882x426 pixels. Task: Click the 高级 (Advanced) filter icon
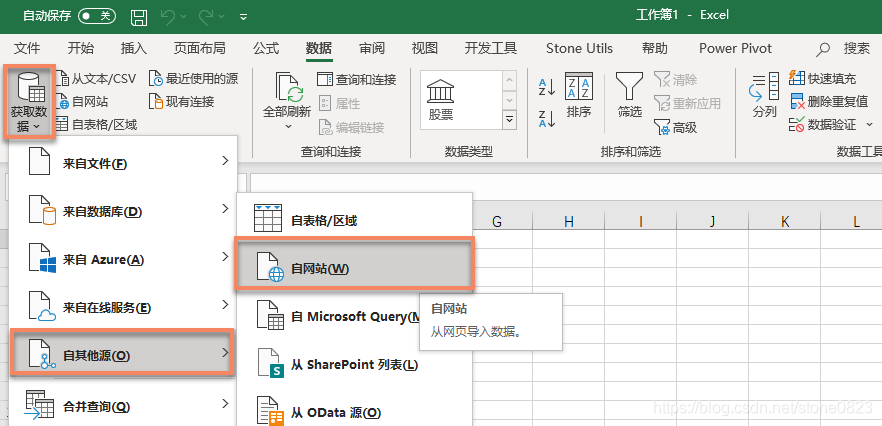coord(662,128)
